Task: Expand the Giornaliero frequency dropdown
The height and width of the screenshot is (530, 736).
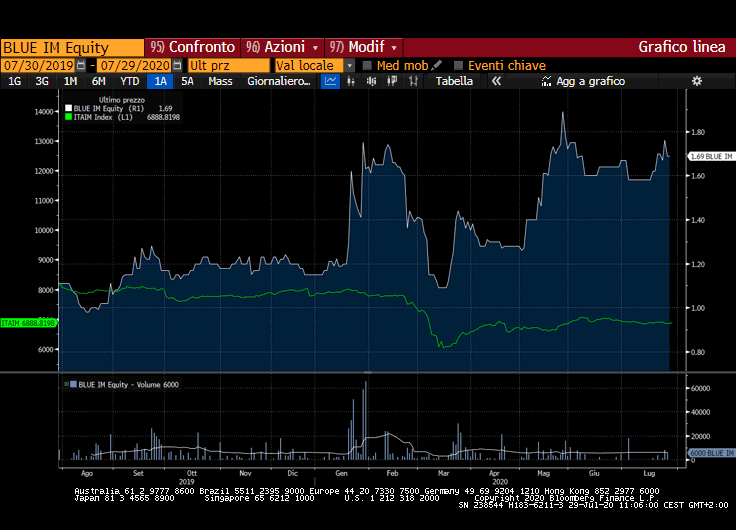Action: (x=279, y=81)
